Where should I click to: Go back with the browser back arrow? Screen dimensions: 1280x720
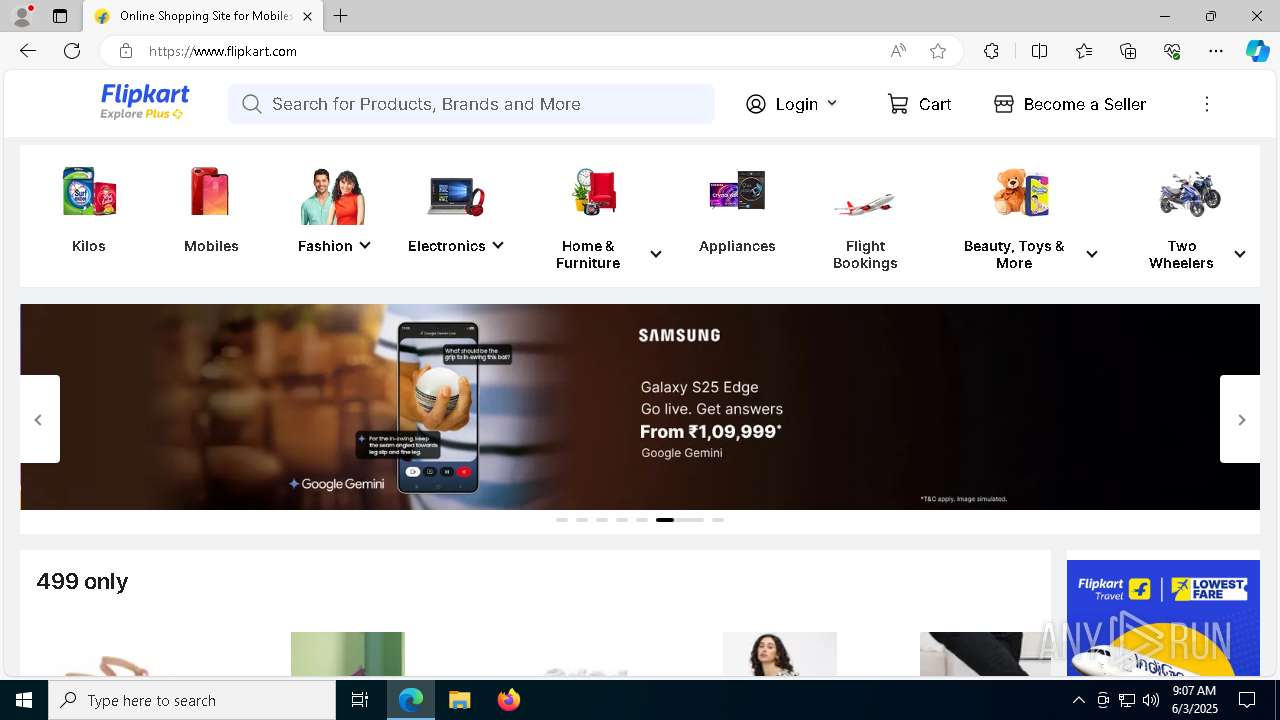pos(28,51)
